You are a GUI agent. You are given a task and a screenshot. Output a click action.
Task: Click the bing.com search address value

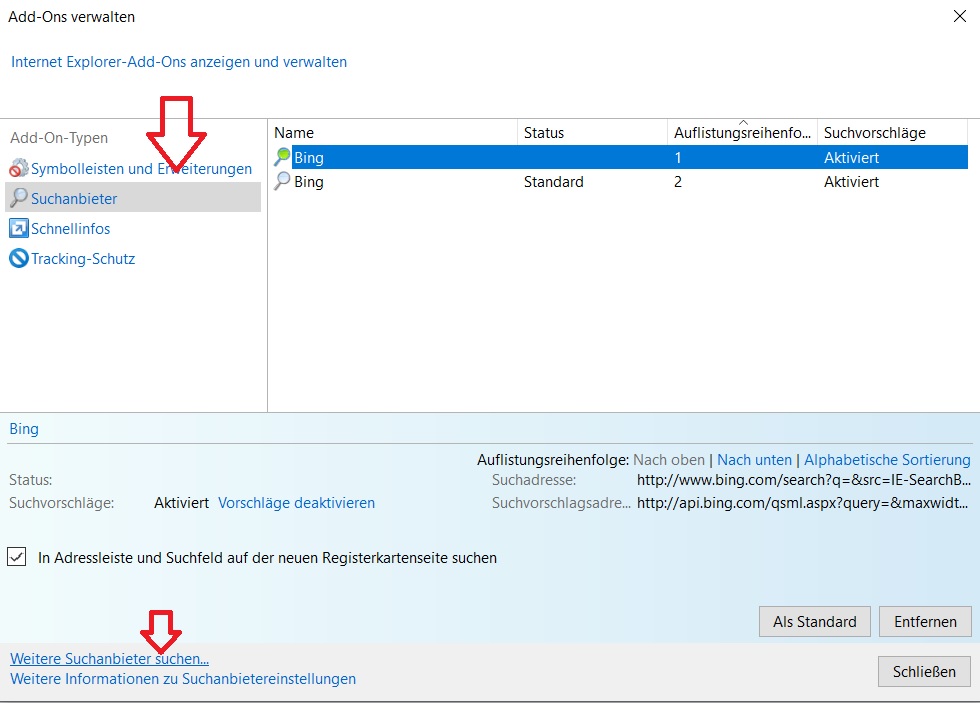click(x=804, y=480)
